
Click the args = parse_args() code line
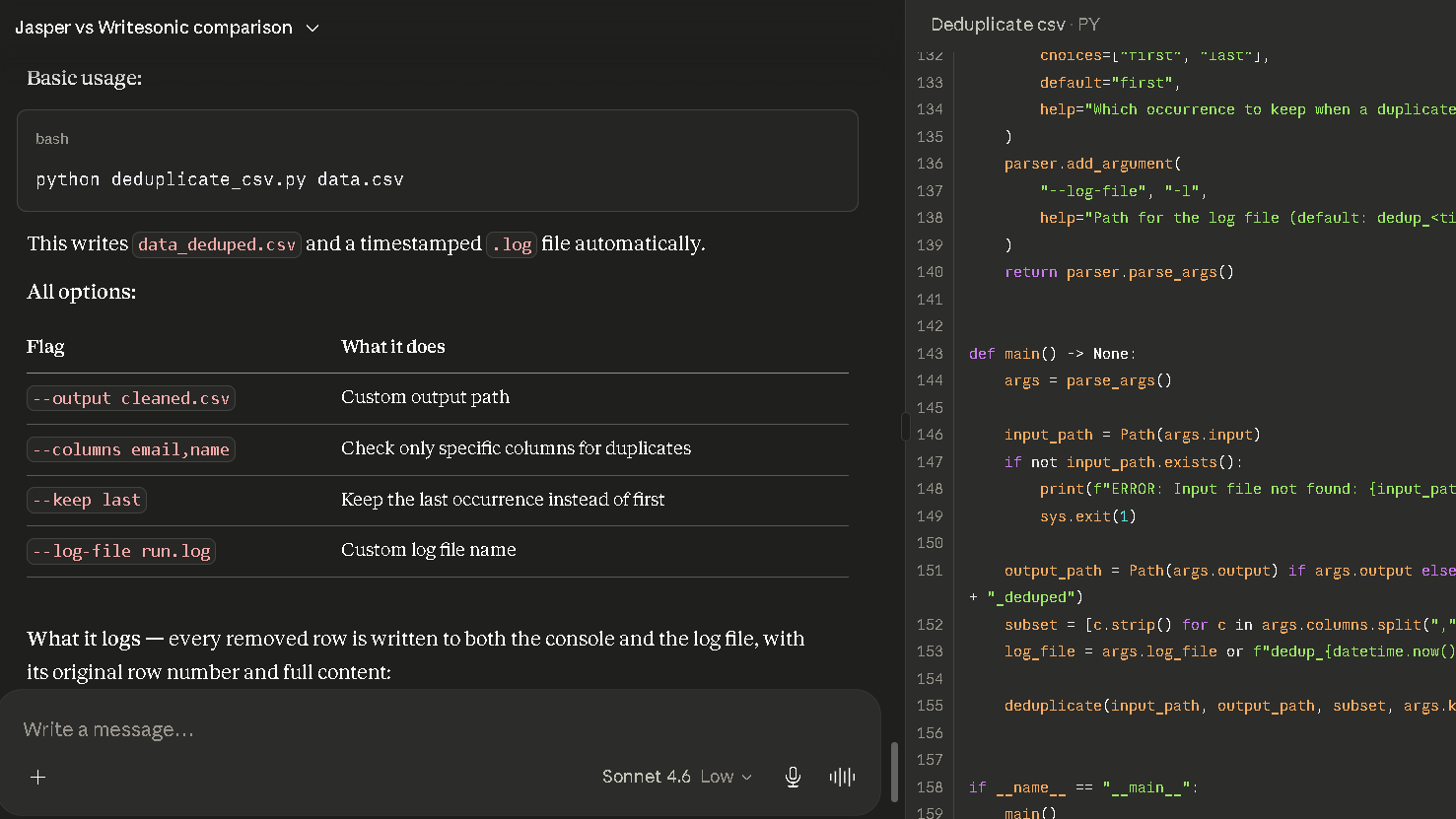1087,380
